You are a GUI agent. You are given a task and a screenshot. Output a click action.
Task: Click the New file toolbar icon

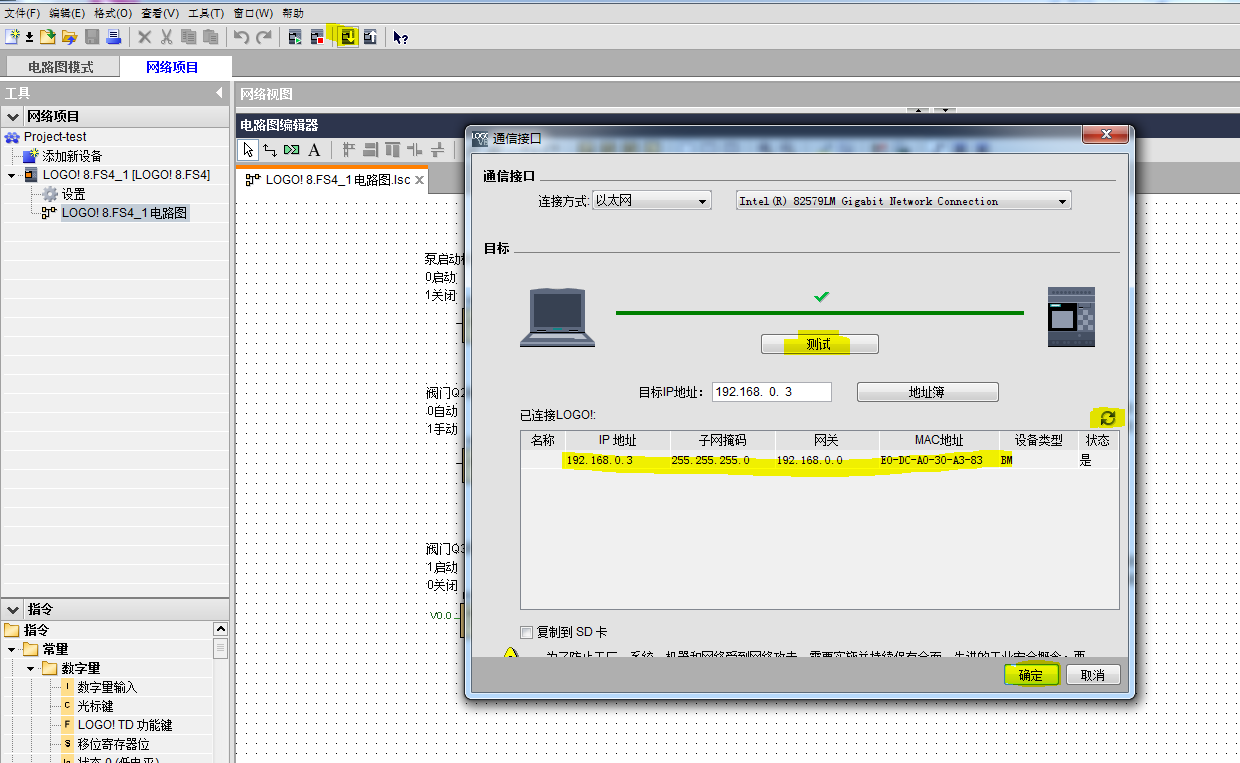pyautogui.click(x=12, y=37)
